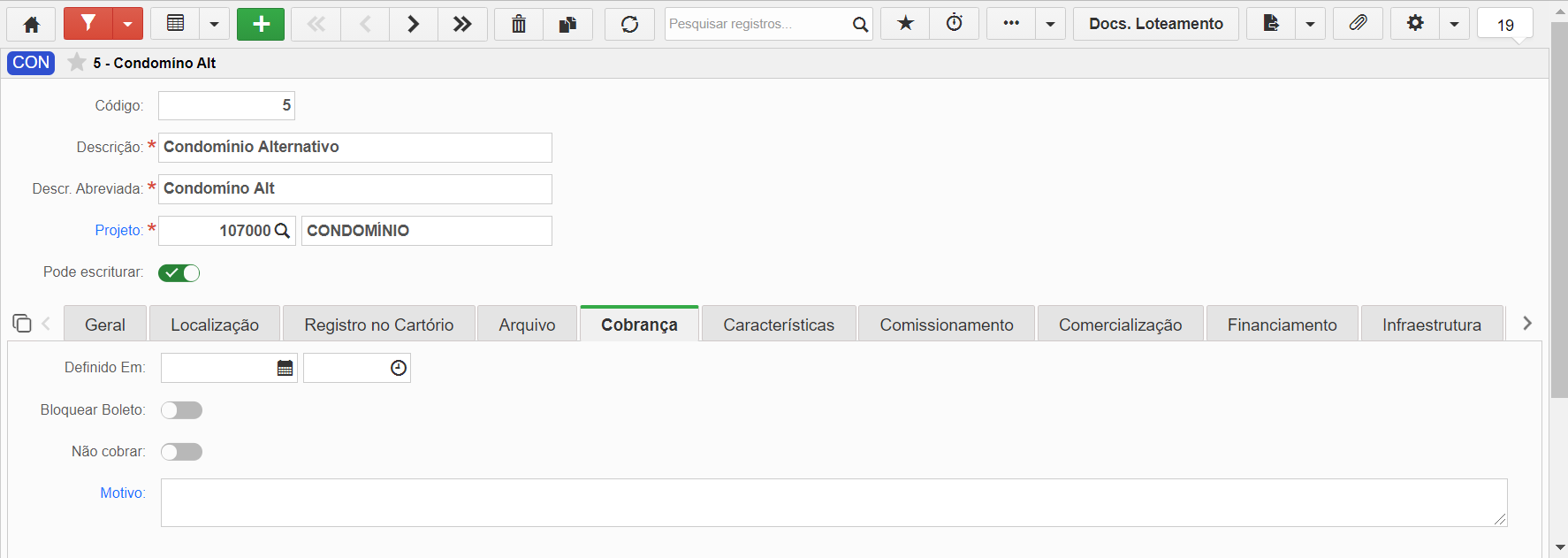The image size is (1568, 558).
Task: Click the stopwatch timer icon
Action: pyautogui.click(x=955, y=24)
